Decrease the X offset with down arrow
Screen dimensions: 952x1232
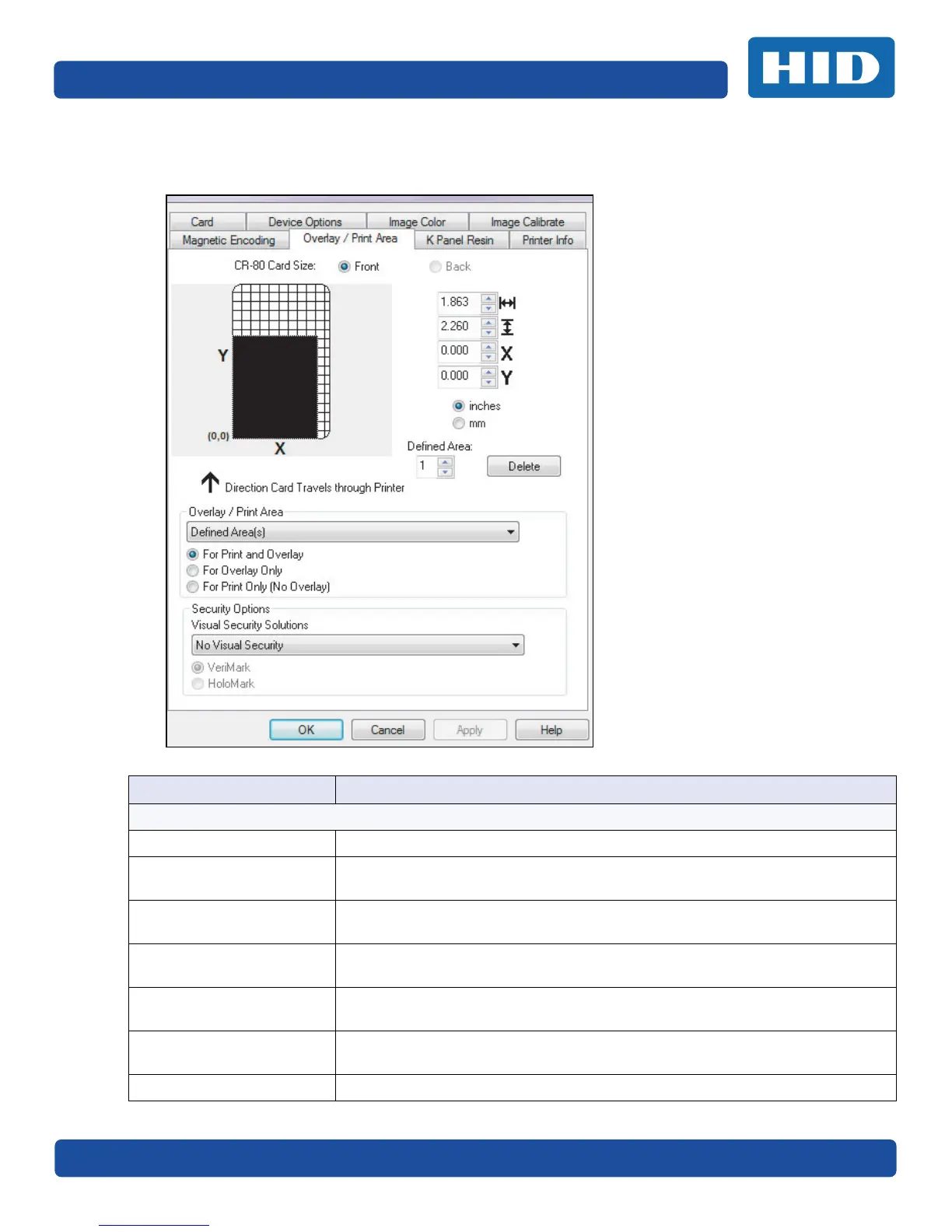pos(488,357)
